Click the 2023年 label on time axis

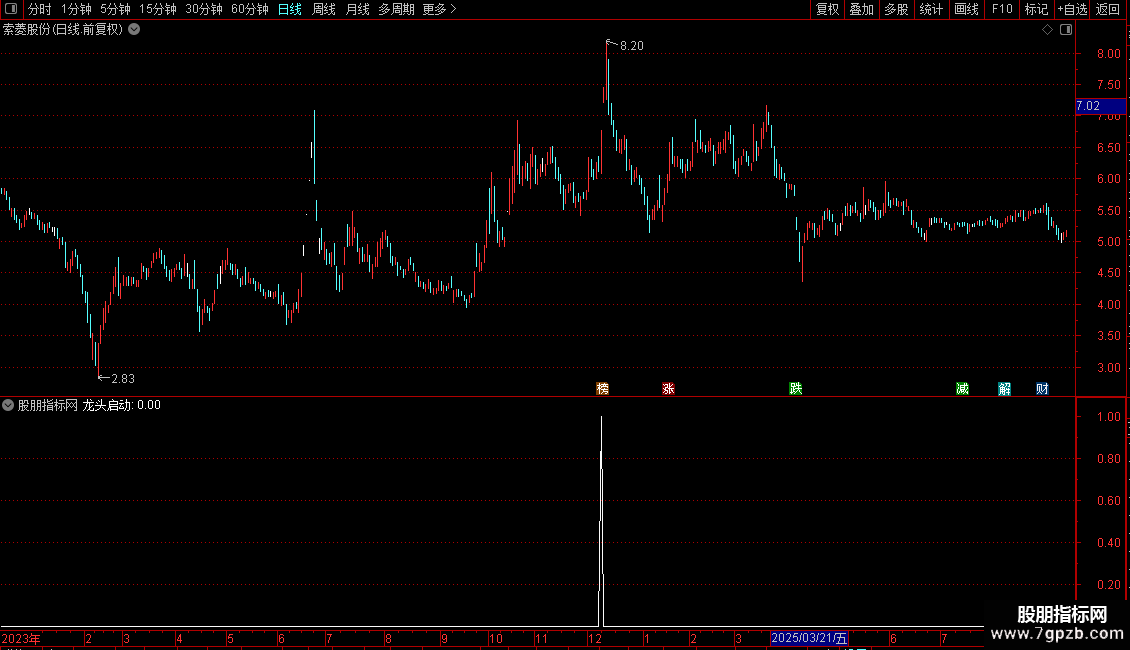[x=21, y=638]
